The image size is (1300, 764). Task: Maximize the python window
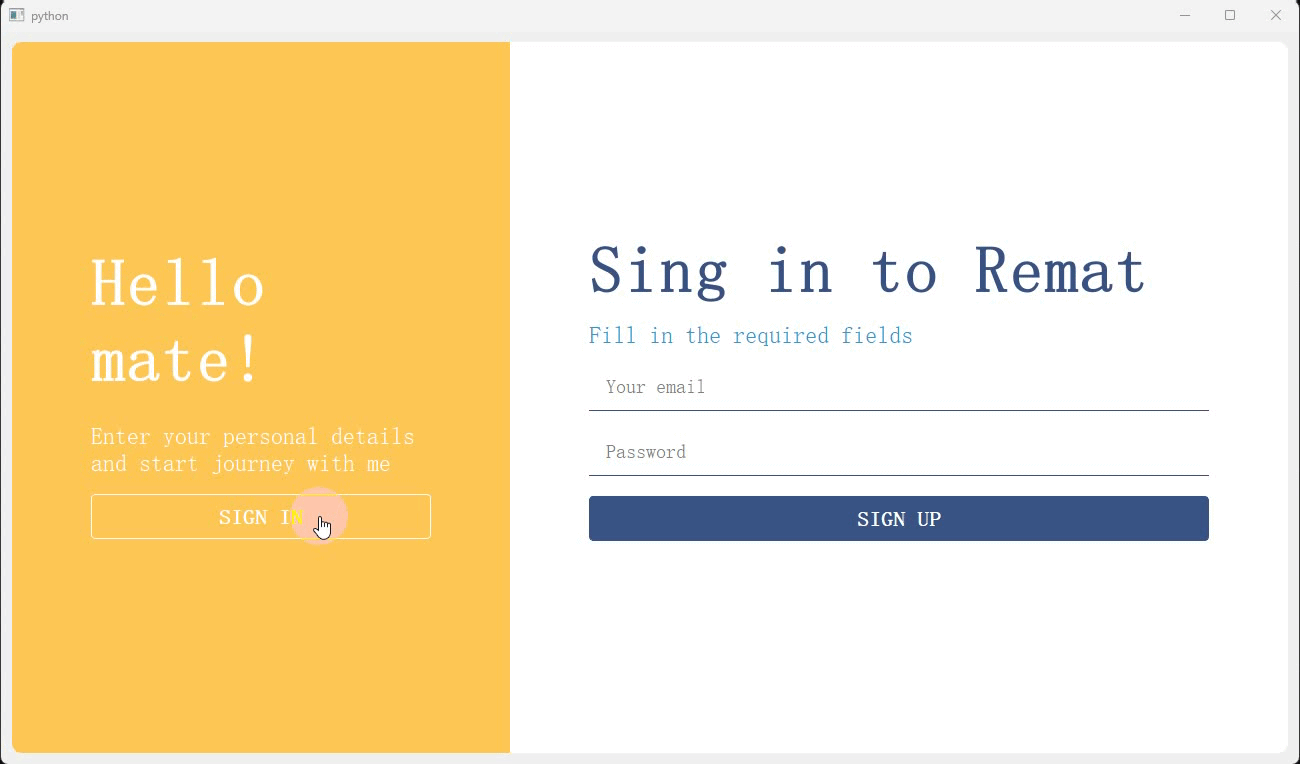point(1230,15)
